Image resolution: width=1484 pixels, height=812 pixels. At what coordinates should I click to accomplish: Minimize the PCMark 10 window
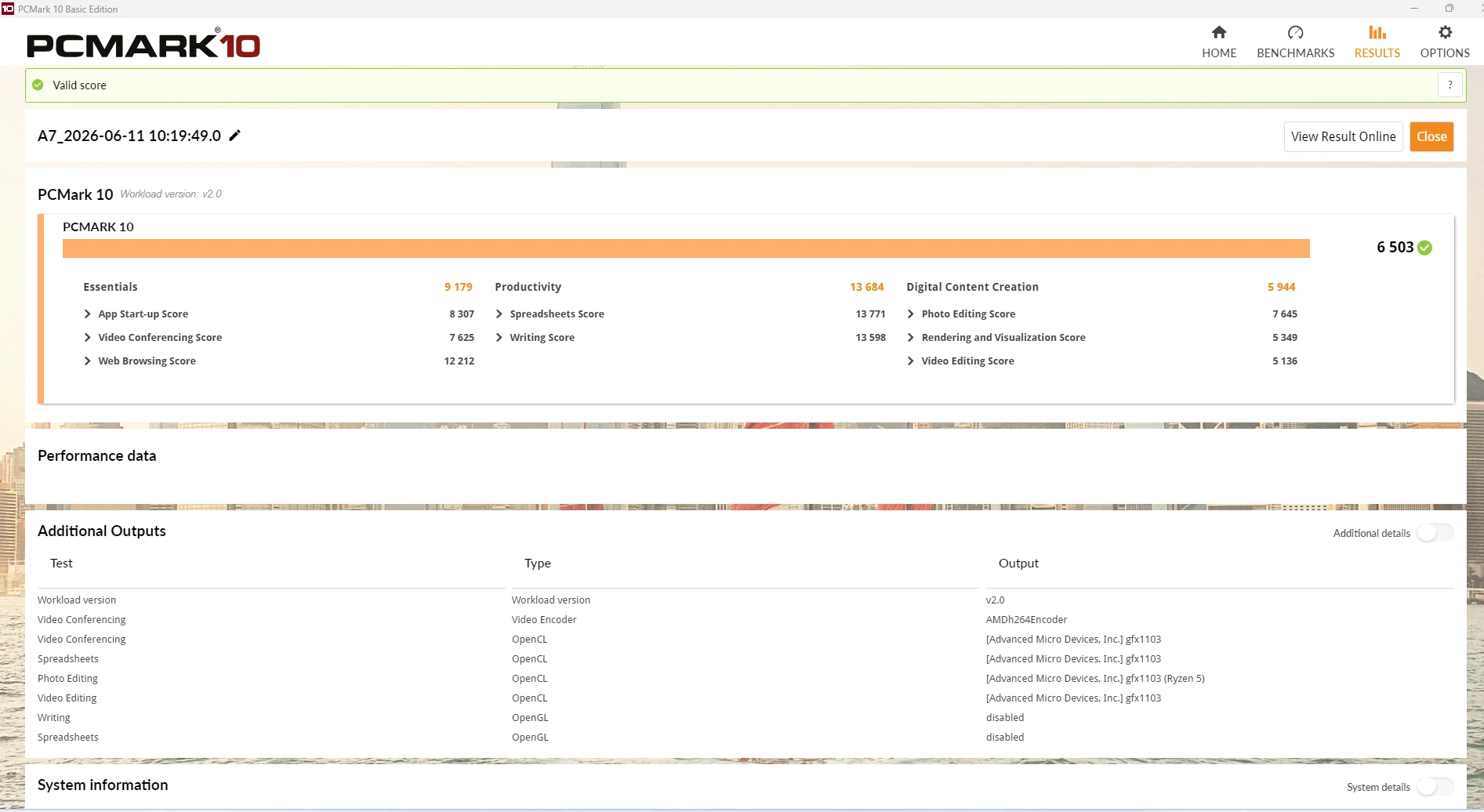click(1414, 9)
